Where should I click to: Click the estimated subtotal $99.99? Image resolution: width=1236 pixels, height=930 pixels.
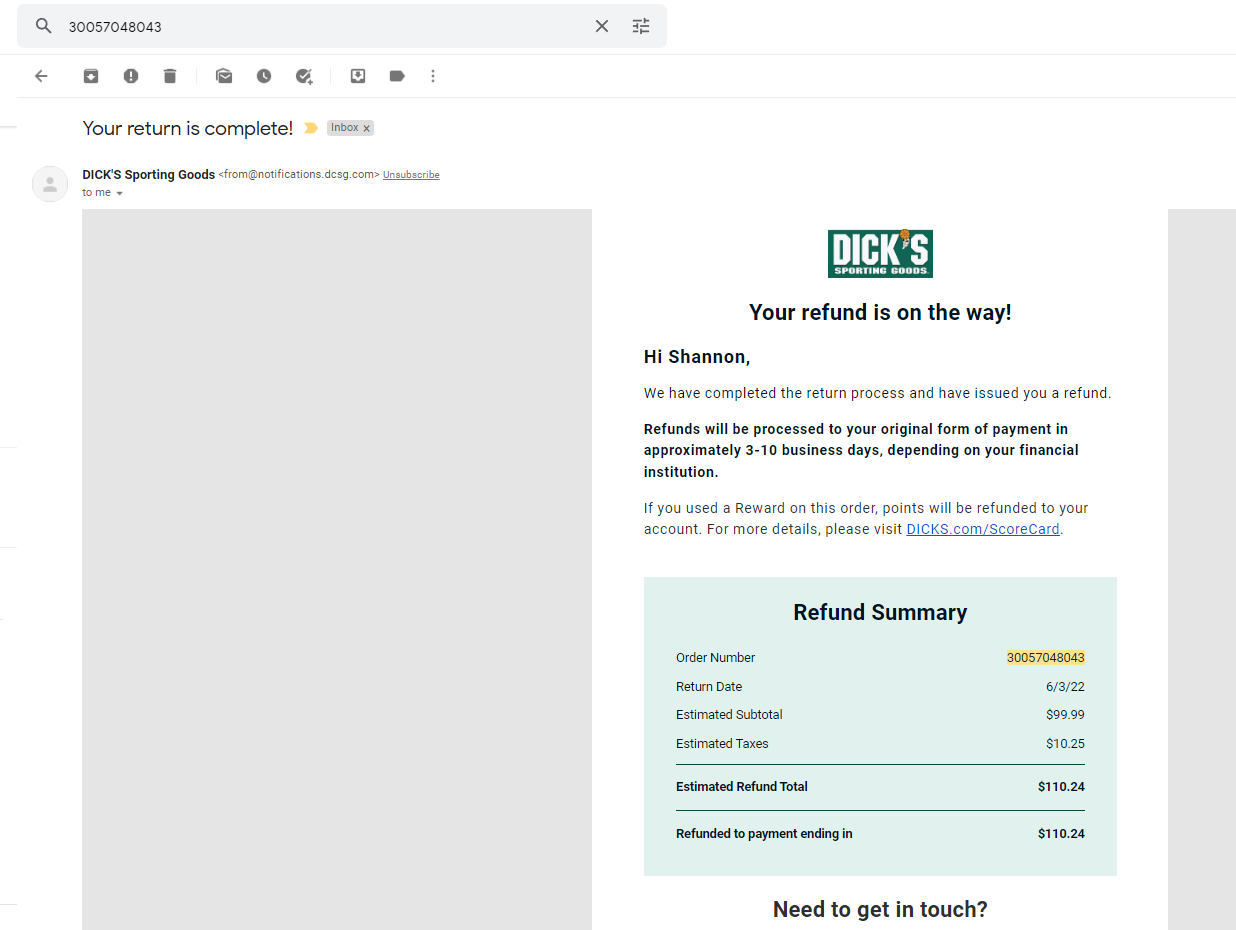click(x=1065, y=715)
